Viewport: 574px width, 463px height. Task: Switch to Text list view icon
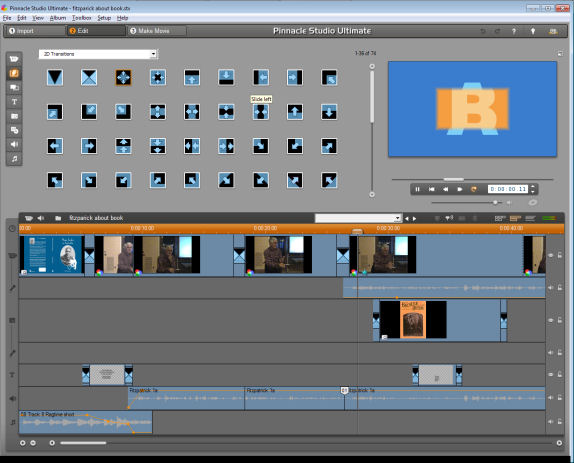pyautogui.click(x=530, y=219)
